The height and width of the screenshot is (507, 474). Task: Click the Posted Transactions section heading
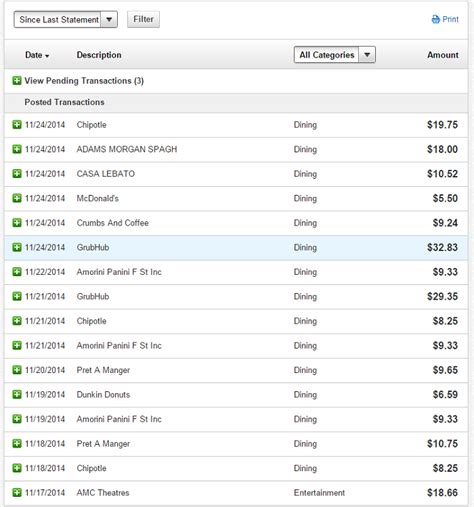pos(64,102)
